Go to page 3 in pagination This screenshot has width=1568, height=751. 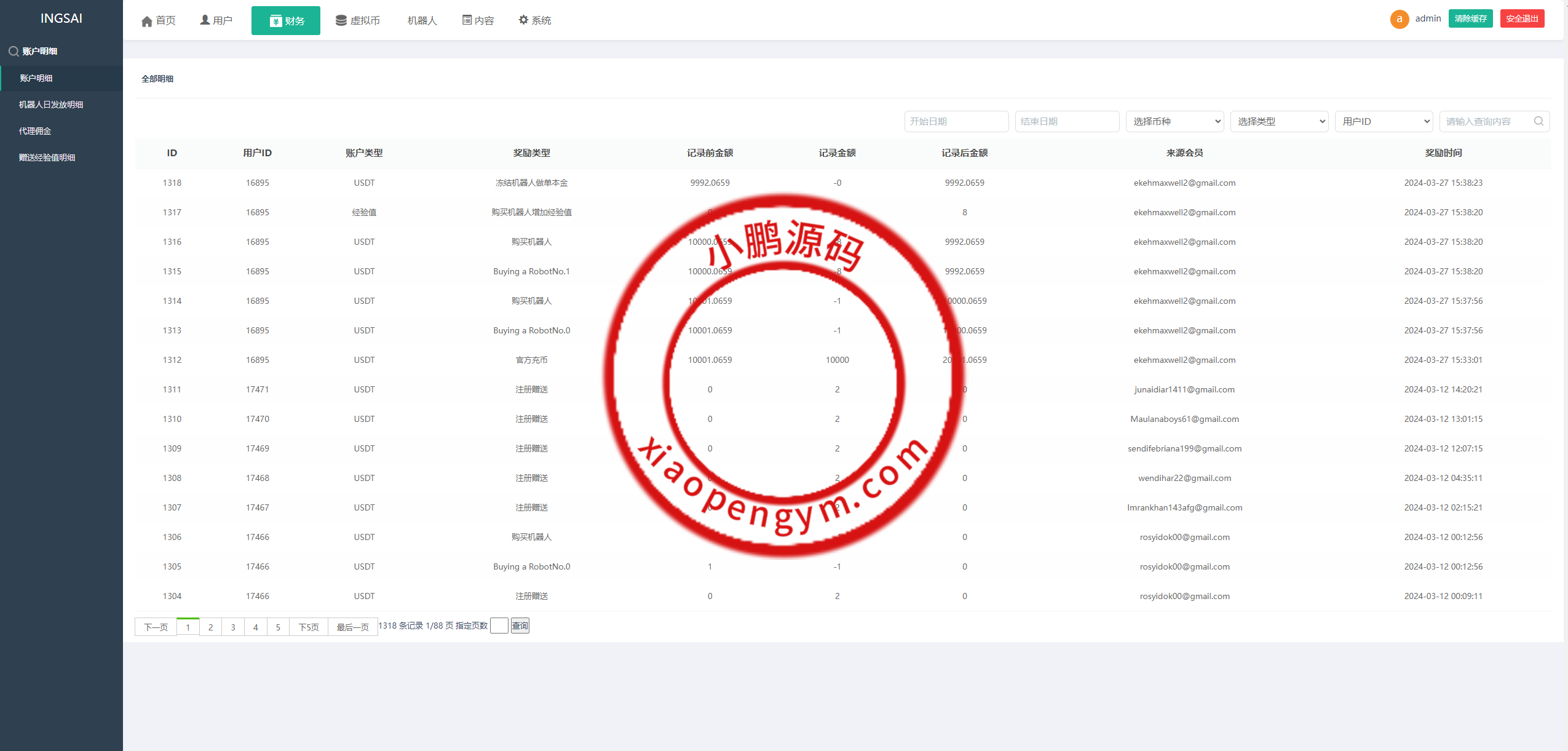tap(233, 627)
